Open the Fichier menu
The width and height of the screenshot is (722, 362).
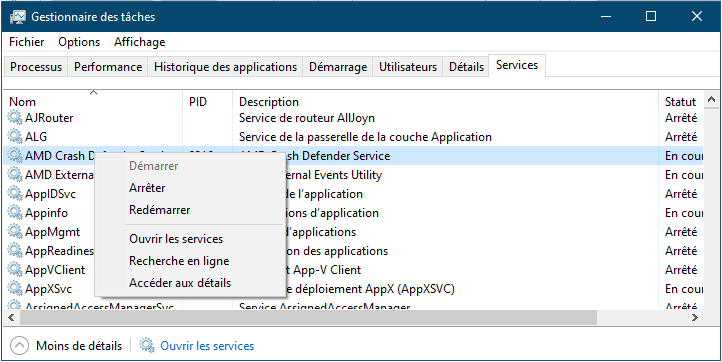[27, 42]
